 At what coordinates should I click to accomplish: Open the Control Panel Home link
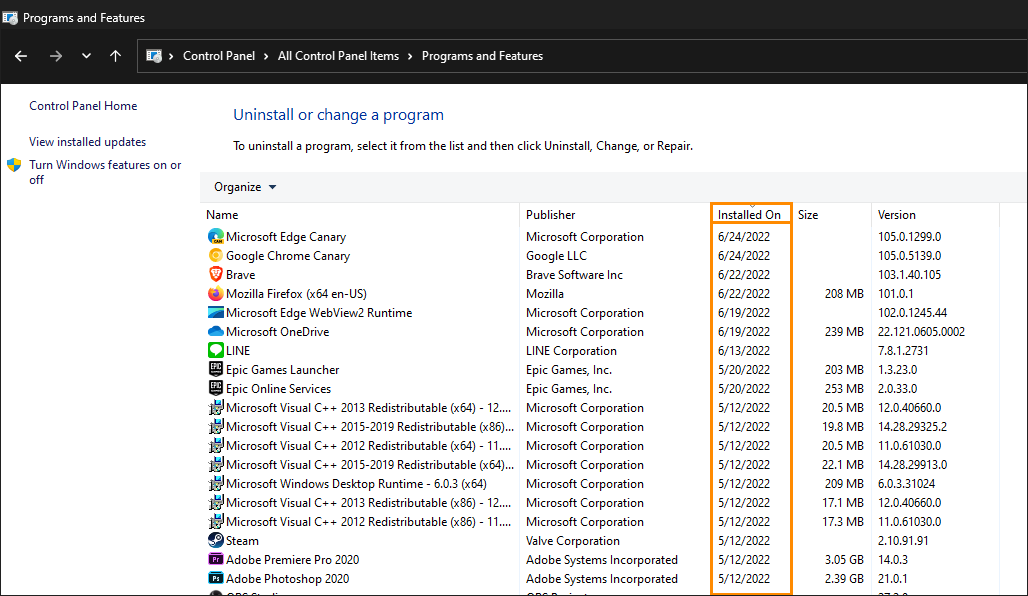coord(83,106)
